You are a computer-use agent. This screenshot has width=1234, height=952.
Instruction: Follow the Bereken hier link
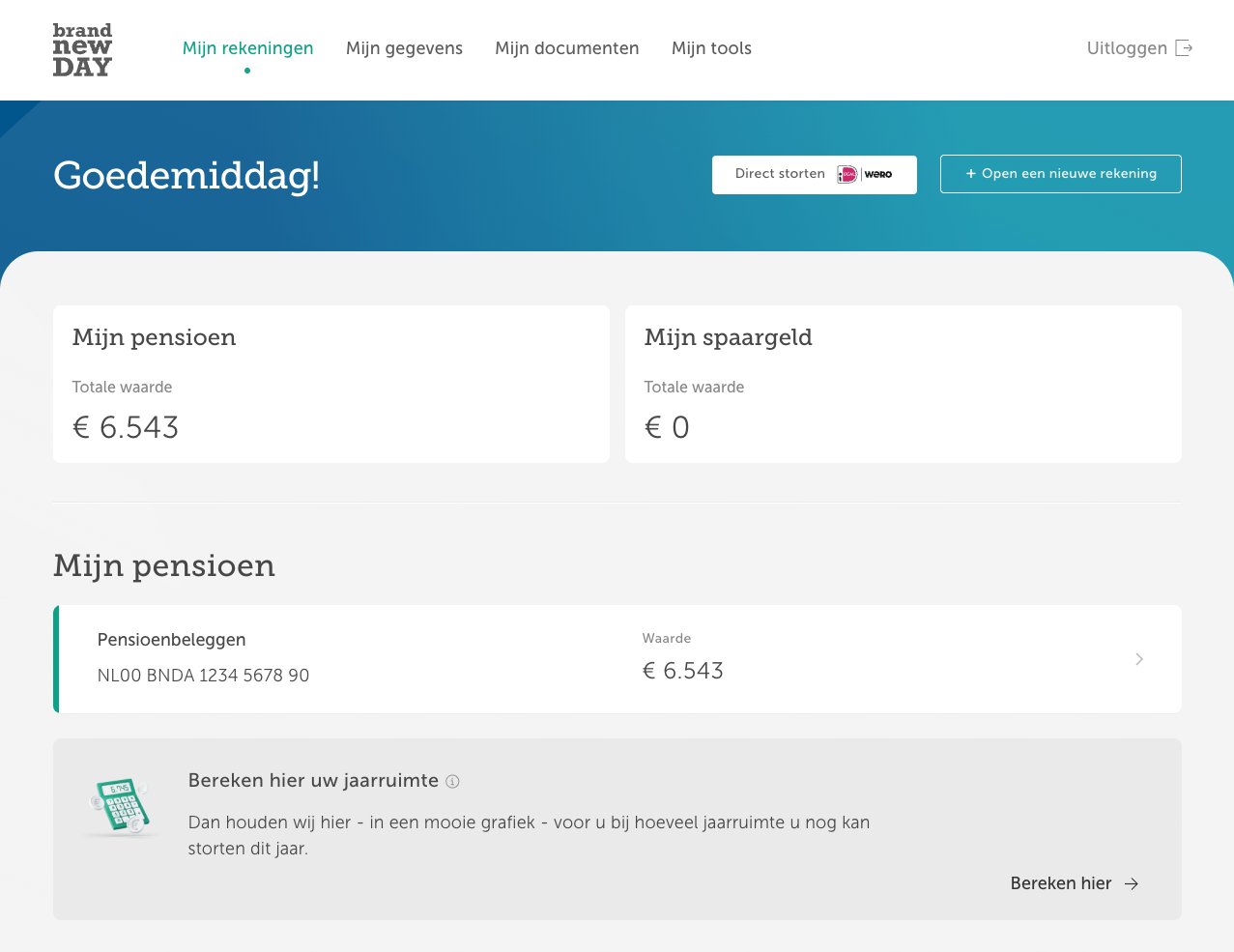click(1060, 884)
